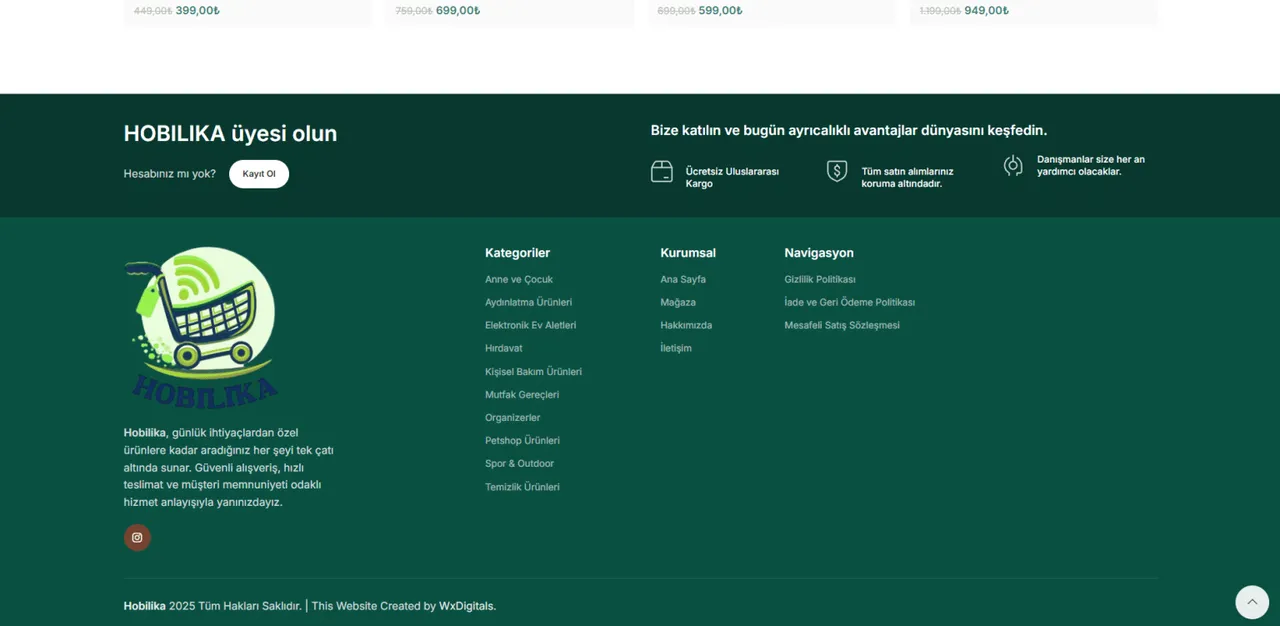Open Gizlilik Politikası link

tap(820, 280)
